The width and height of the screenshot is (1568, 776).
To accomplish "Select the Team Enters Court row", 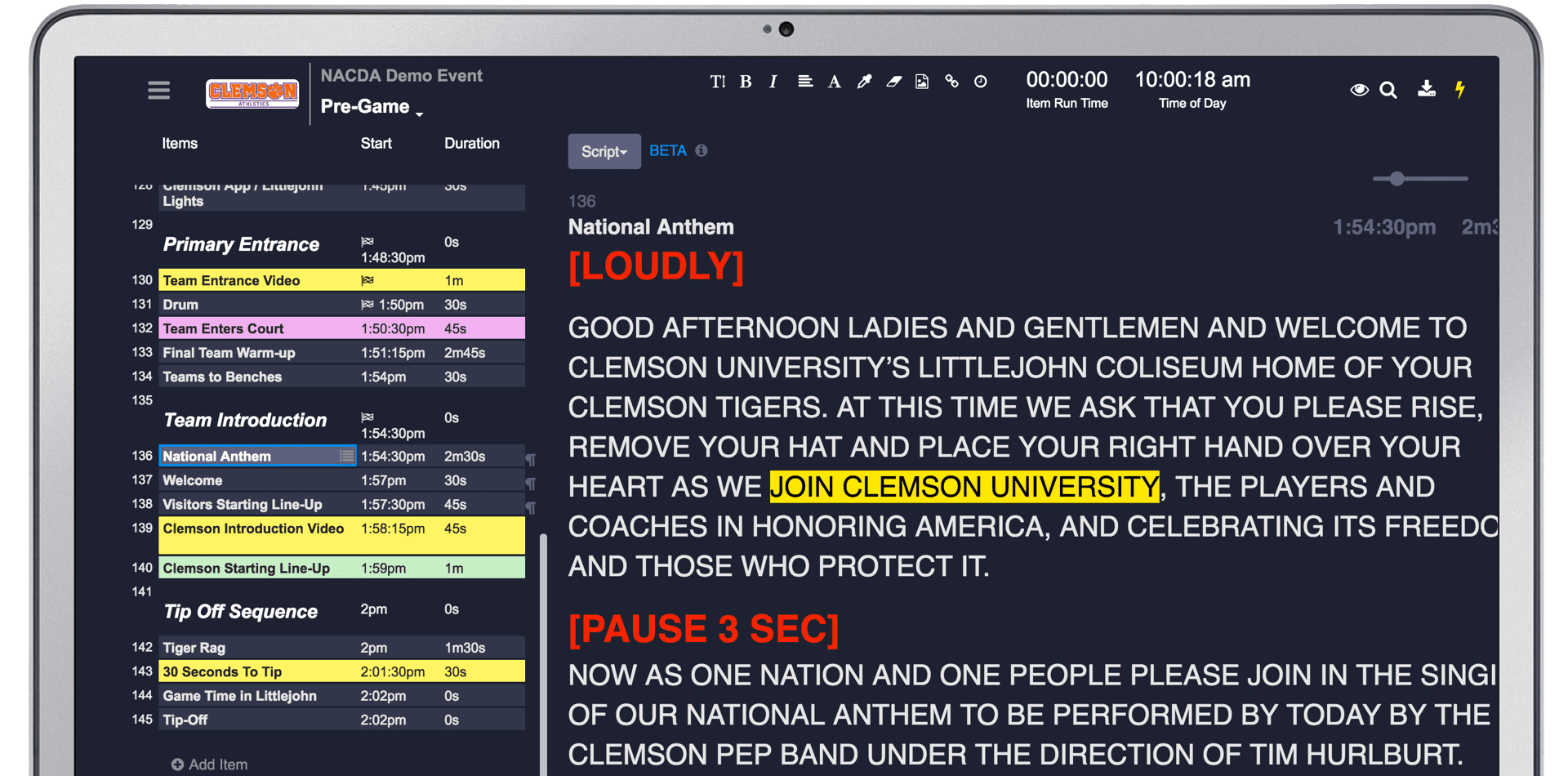I will [x=341, y=328].
